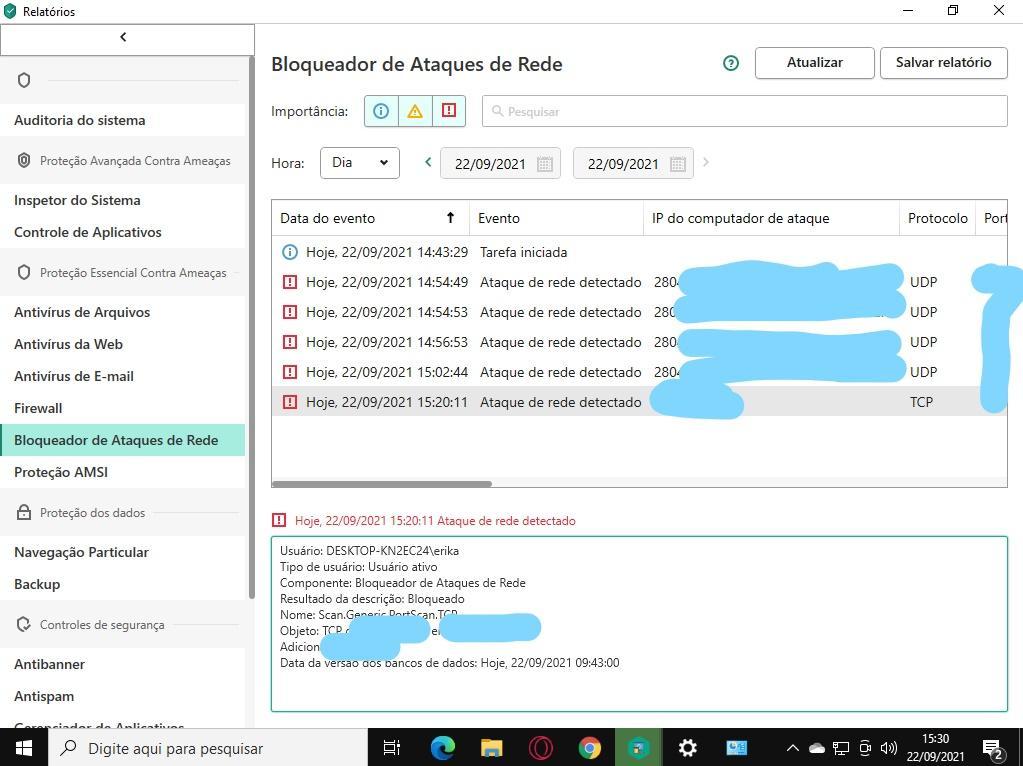Sort by Evento column header
The height and width of the screenshot is (766, 1023).
[x=556, y=219]
